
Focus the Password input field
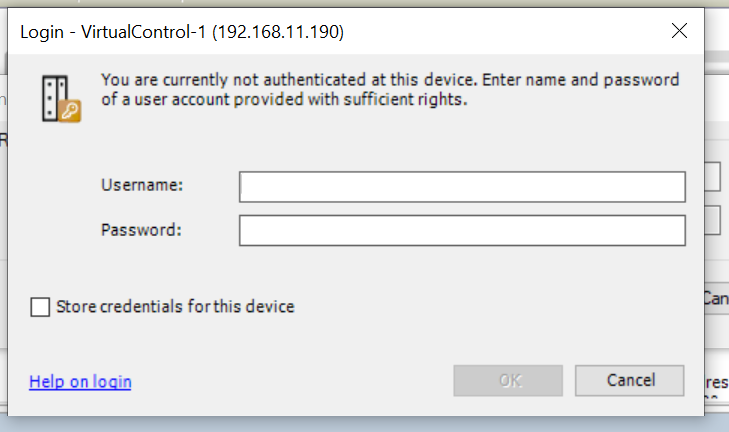[462, 230]
